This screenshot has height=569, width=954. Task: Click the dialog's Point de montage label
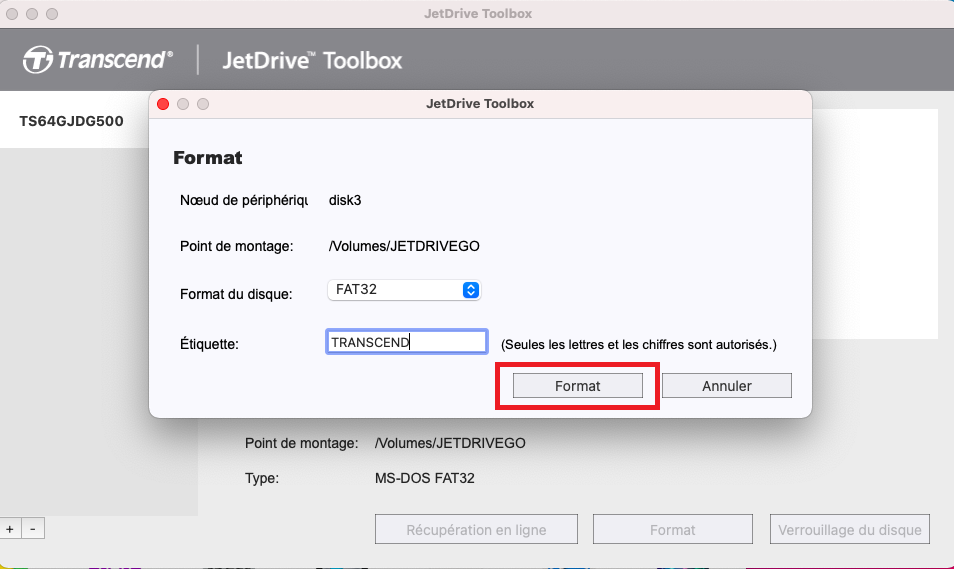tap(237, 246)
